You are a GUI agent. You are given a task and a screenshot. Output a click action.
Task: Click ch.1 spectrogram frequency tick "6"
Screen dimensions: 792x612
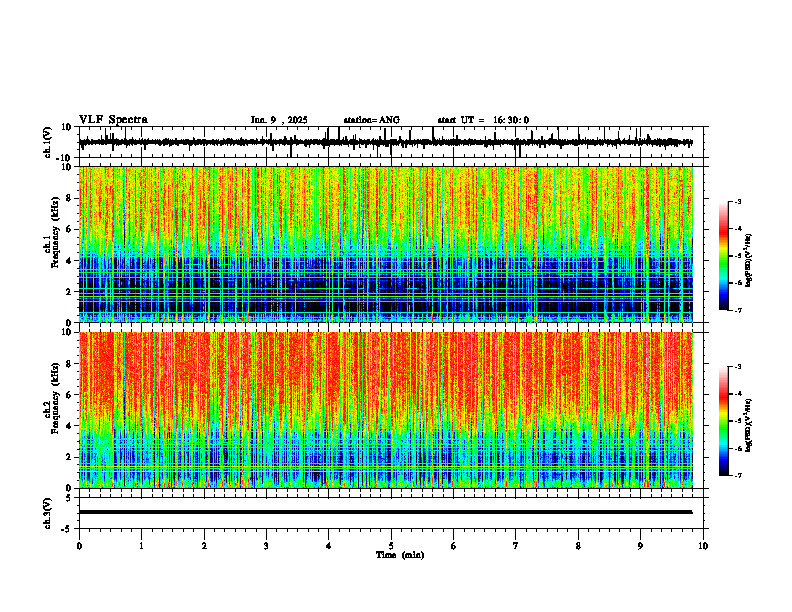(69, 229)
